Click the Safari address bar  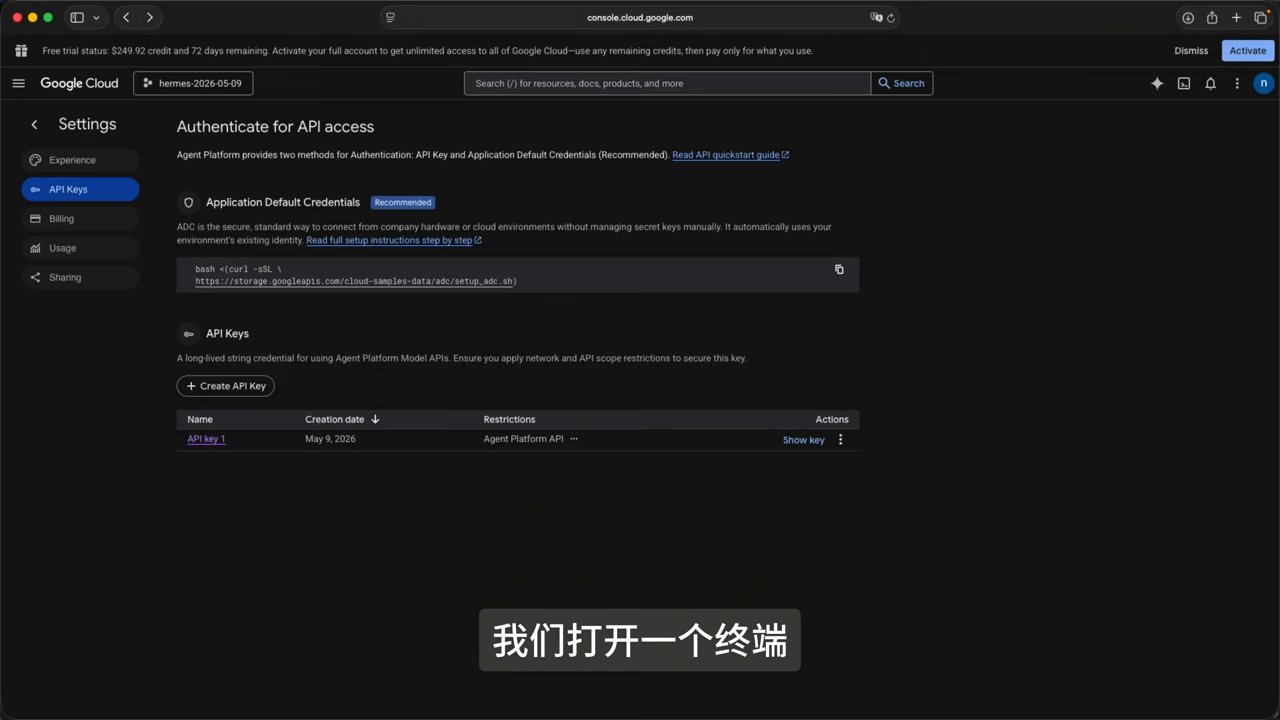(640, 17)
